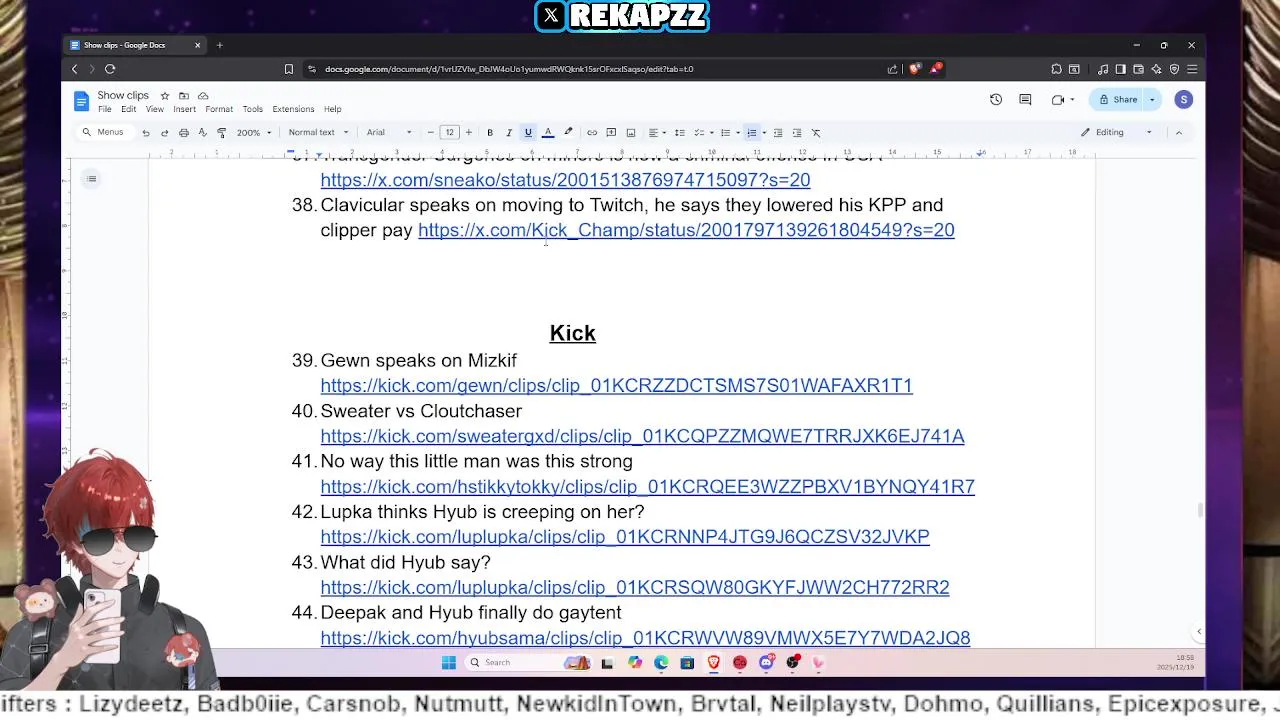Click the Redo arrow in the toolbar

tap(165, 133)
